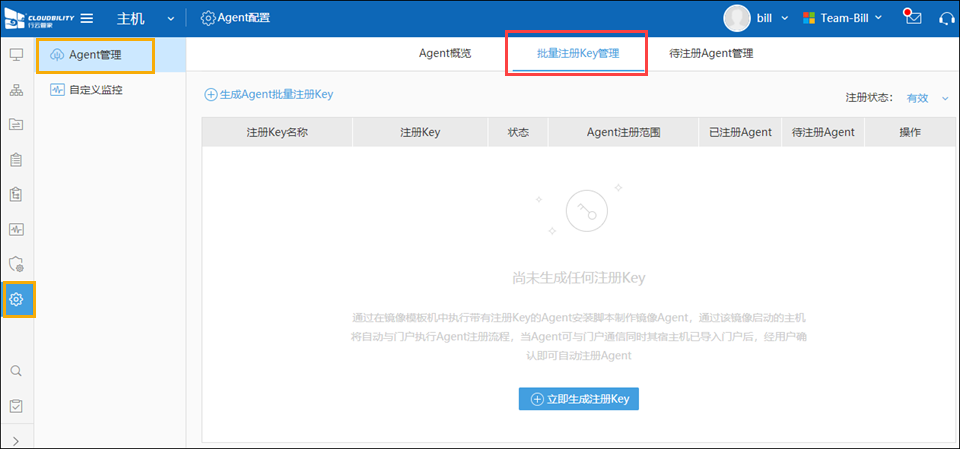Open the task checklist sidebar icon

[17, 405]
